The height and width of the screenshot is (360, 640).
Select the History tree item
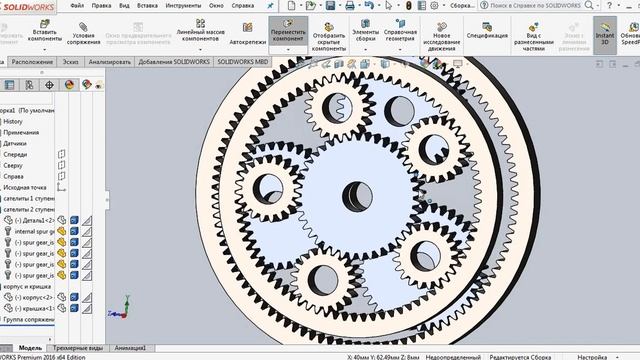(13, 121)
